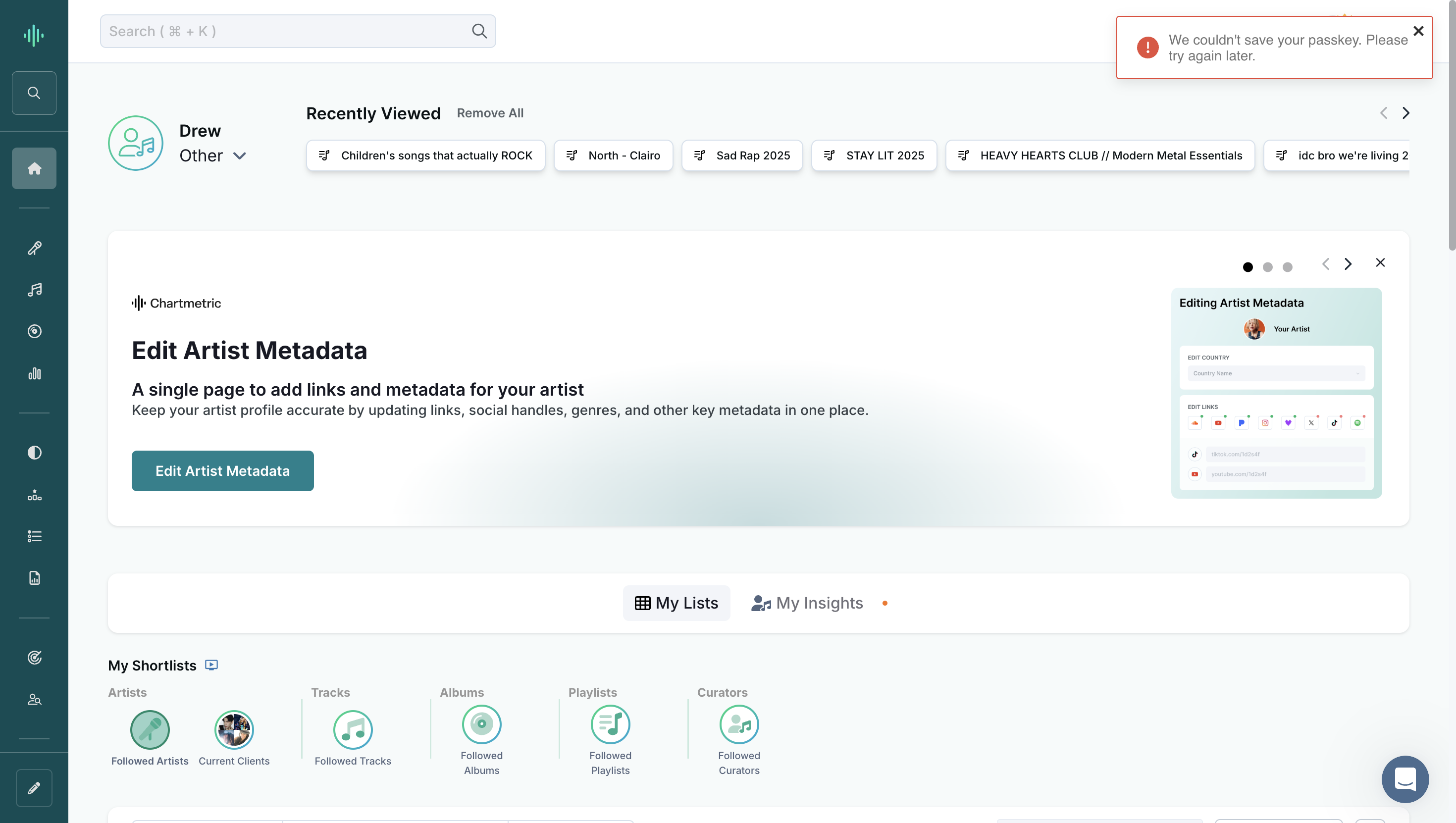Click the My Shortlists video tutorial icon
This screenshot has width=1456, height=823.
[211, 665]
